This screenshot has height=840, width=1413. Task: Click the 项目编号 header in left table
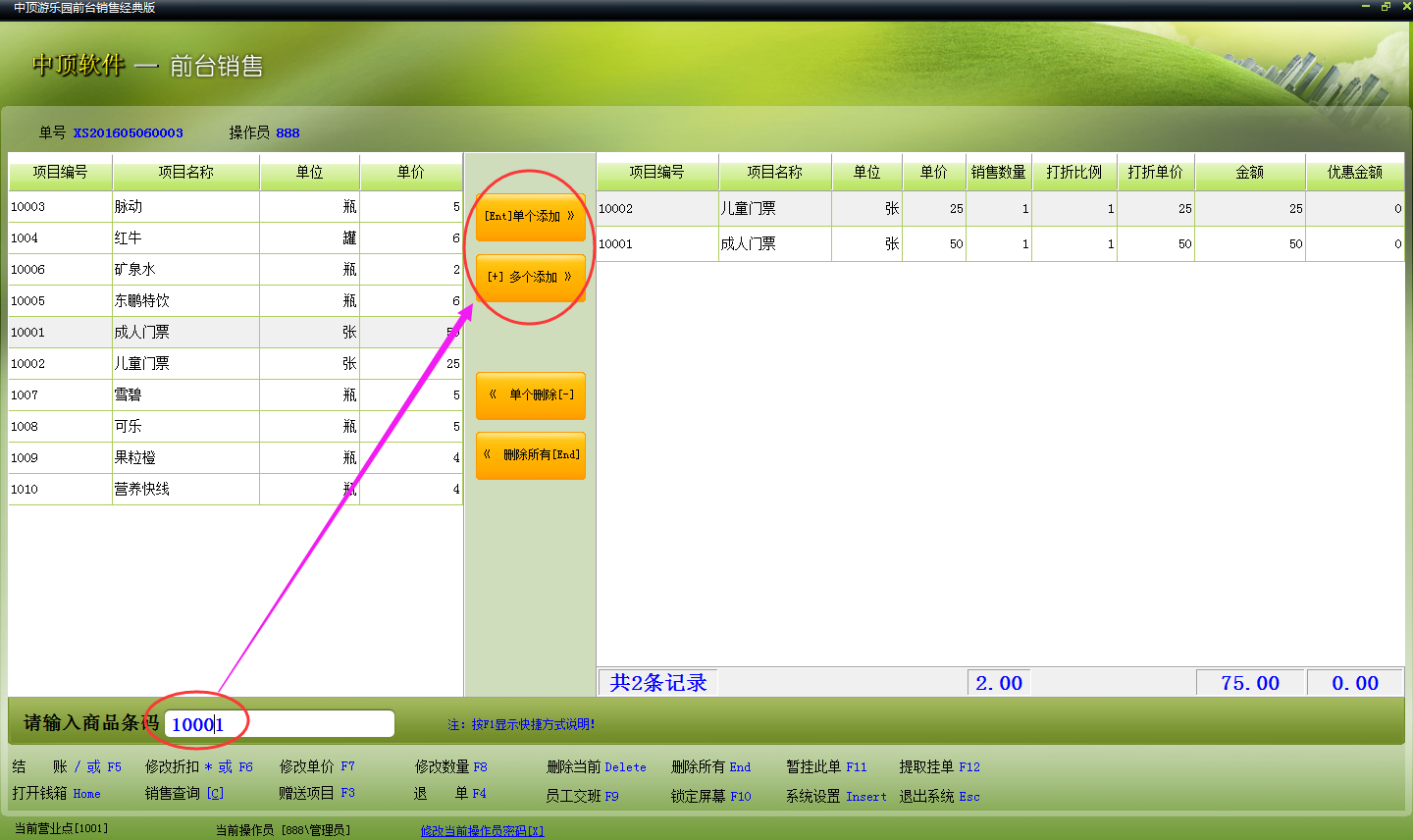60,172
